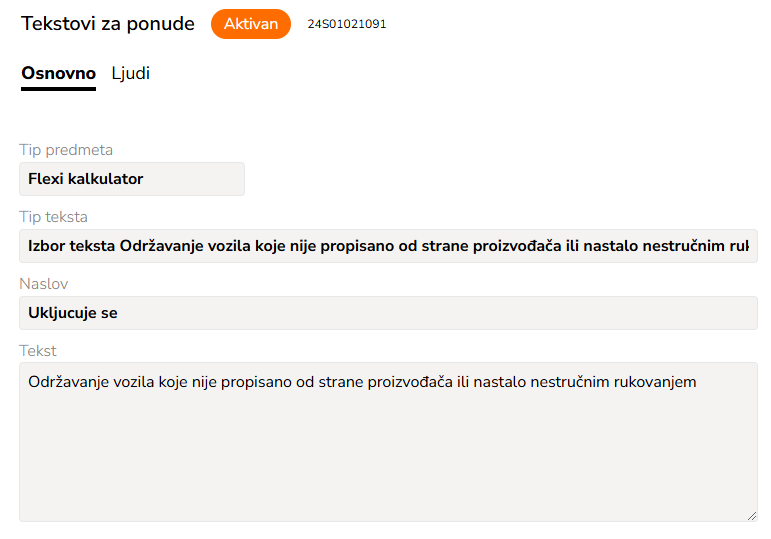Click the Naslov field containing Ukljucuje se

point(388,313)
